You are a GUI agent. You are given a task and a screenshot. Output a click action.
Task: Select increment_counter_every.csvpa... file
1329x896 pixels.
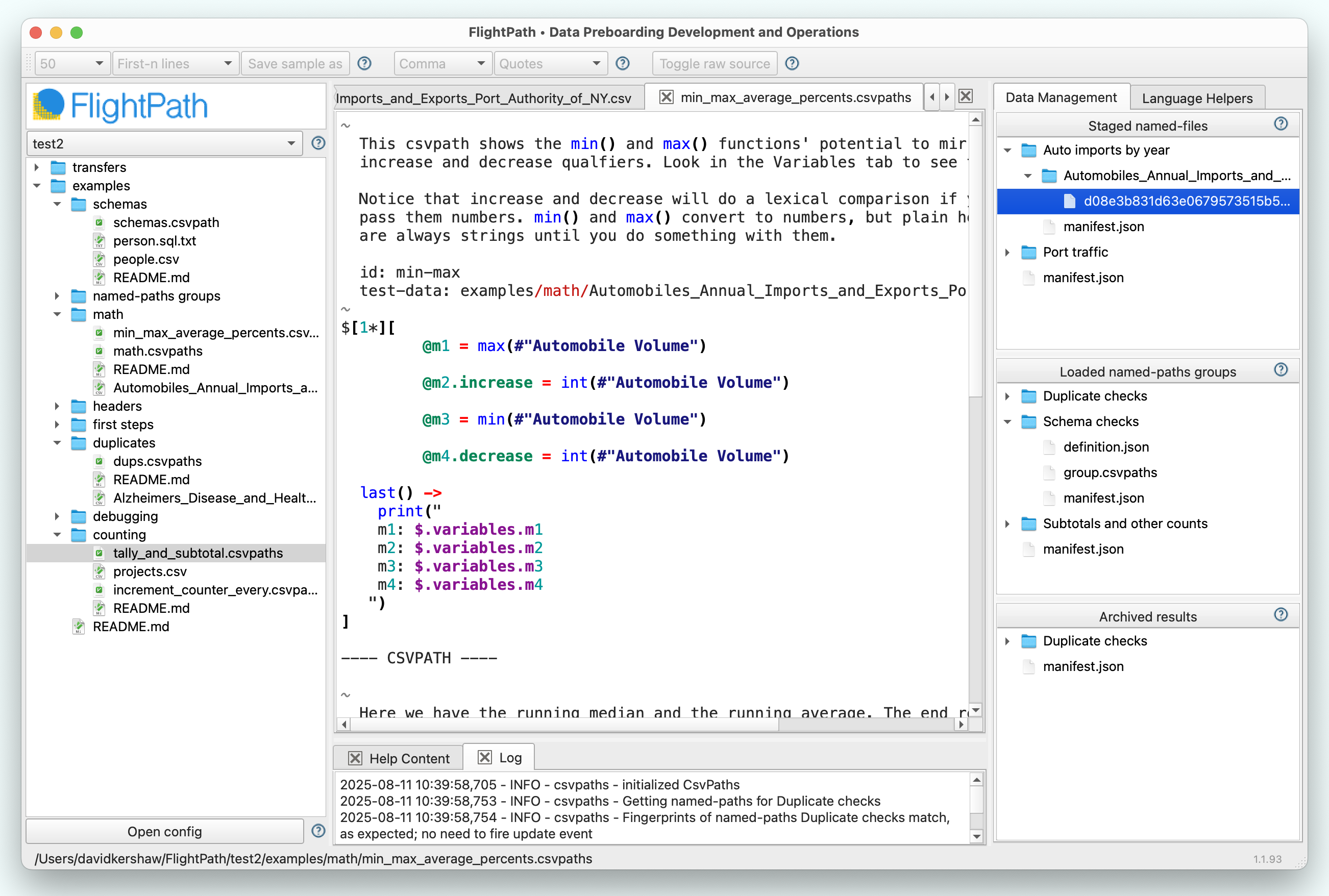pos(215,590)
